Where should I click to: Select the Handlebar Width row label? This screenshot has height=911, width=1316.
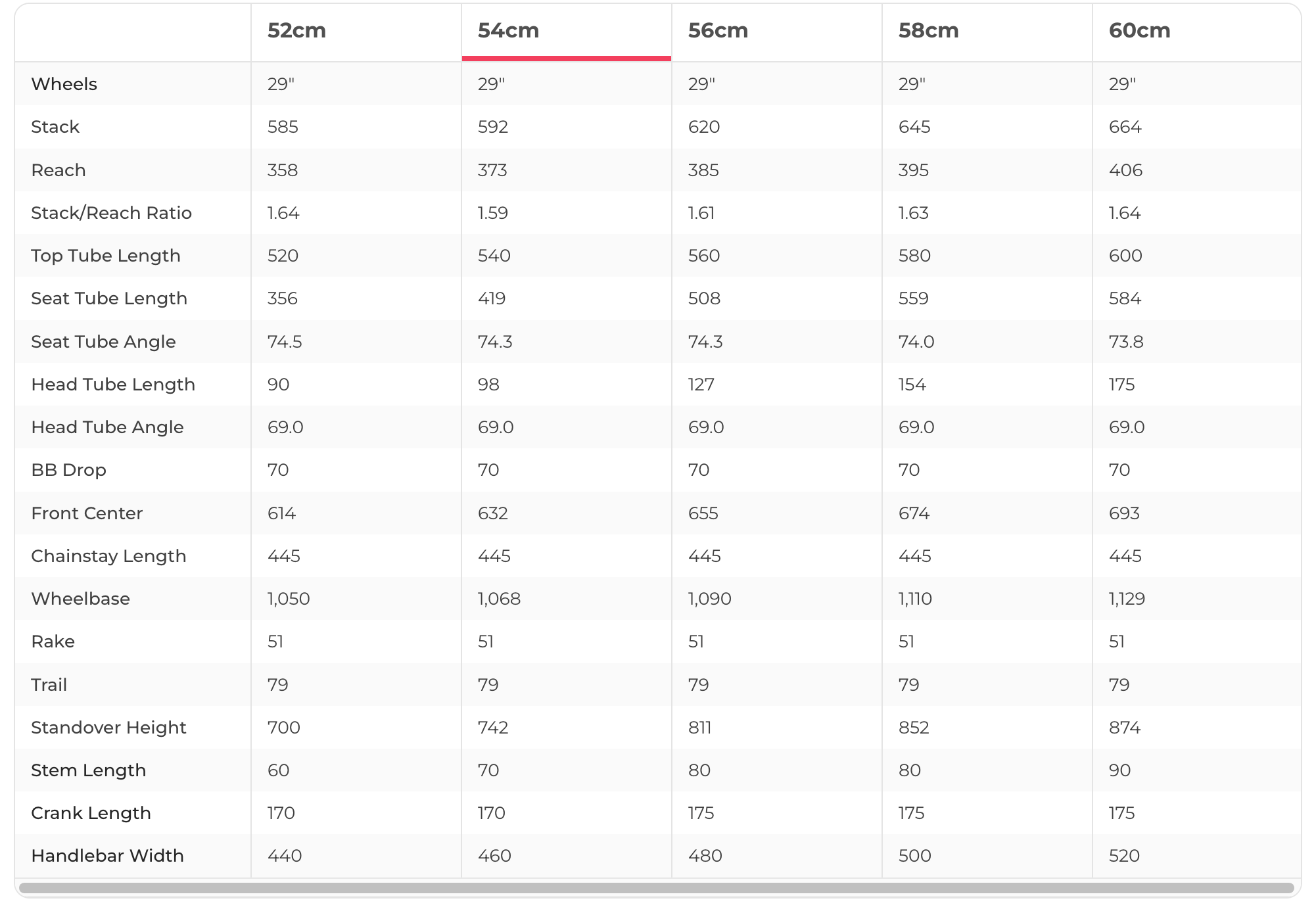tap(107, 856)
